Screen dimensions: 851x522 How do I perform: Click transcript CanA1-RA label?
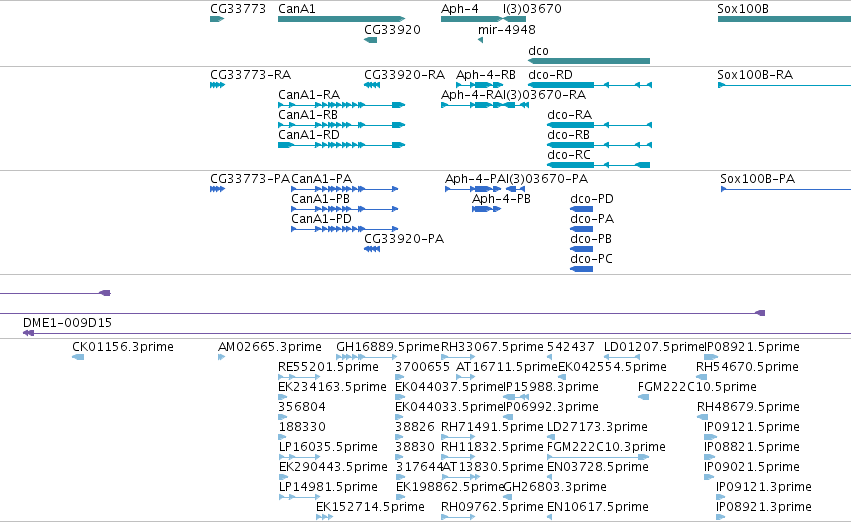tap(309, 95)
